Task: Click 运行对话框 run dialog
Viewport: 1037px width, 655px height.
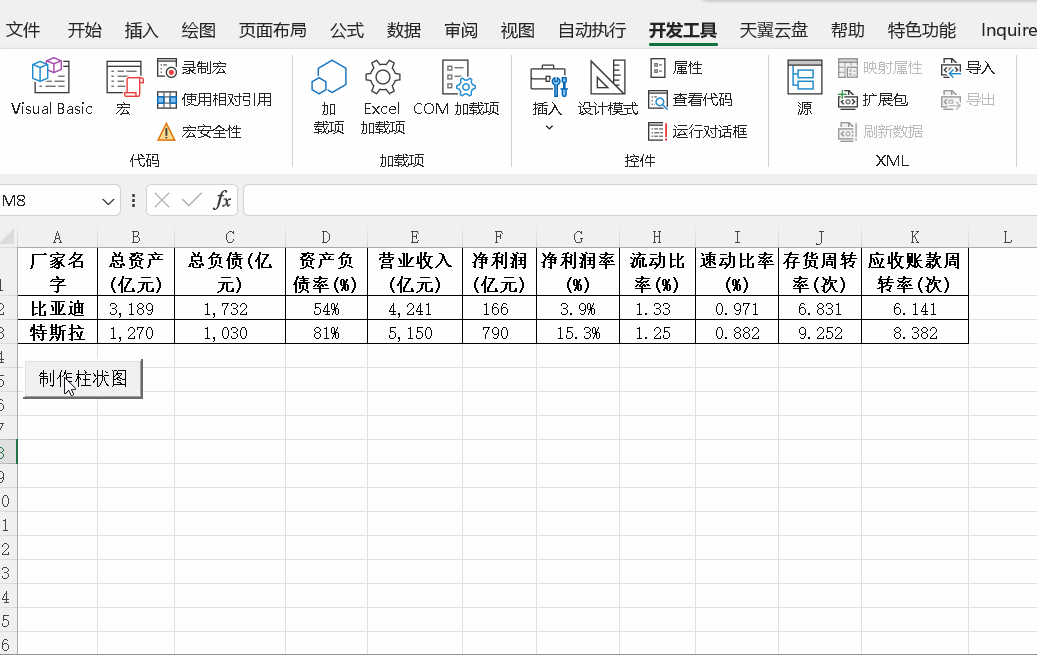Action: 698,131
